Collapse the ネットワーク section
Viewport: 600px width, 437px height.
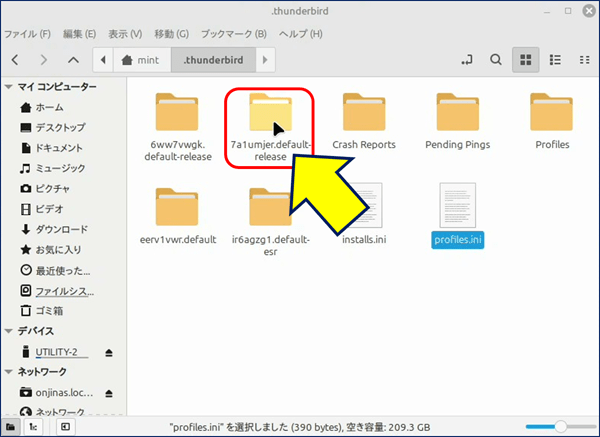coord(8,372)
